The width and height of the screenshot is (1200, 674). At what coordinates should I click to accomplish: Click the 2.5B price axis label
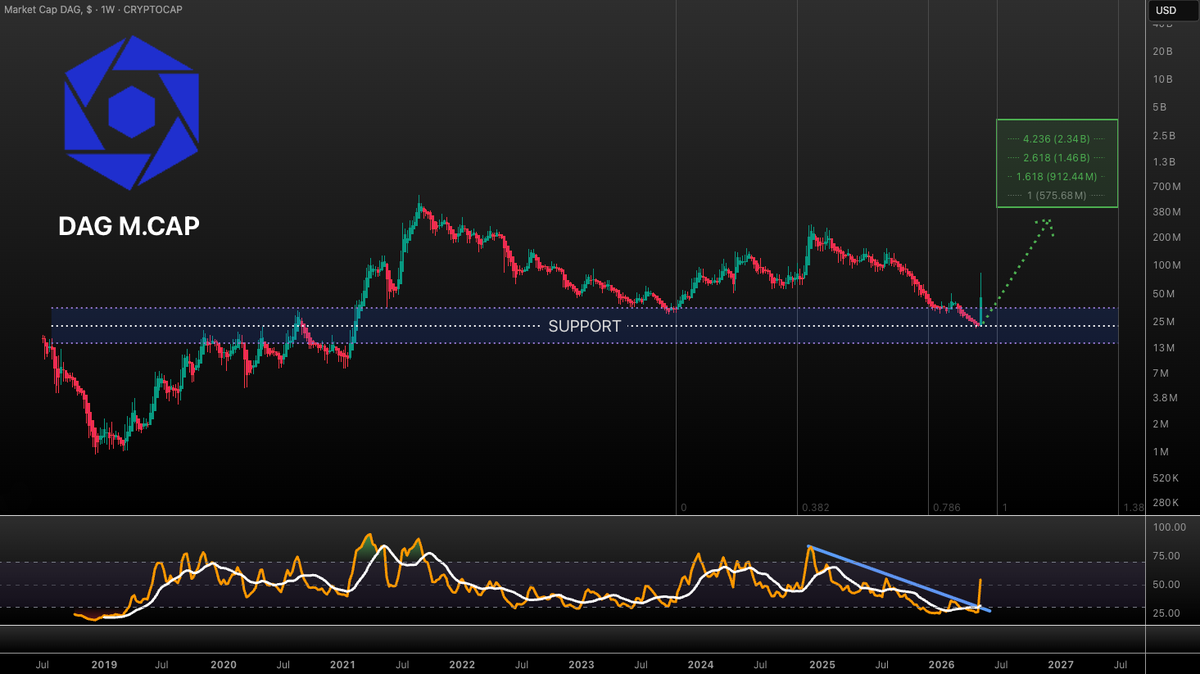pos(1164,135)
